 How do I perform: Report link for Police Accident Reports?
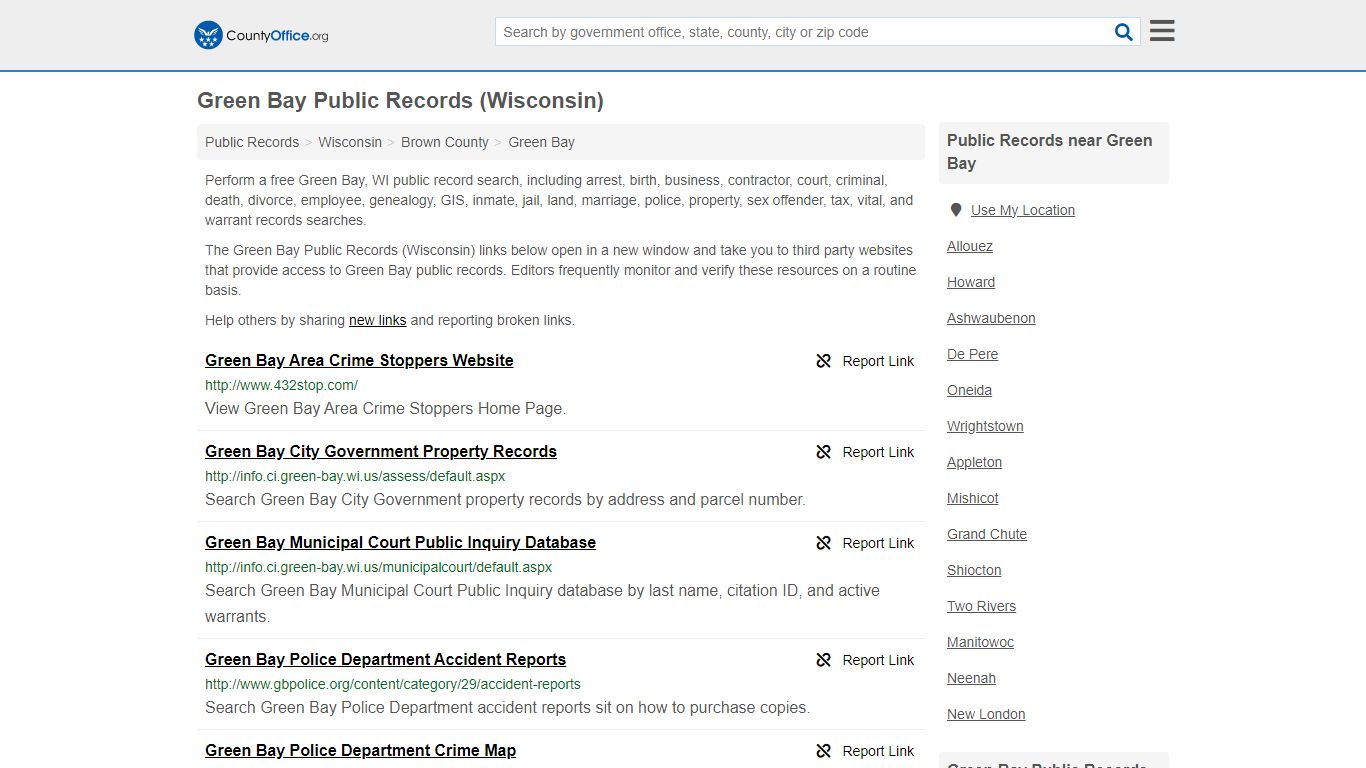(x=878, y=660)
